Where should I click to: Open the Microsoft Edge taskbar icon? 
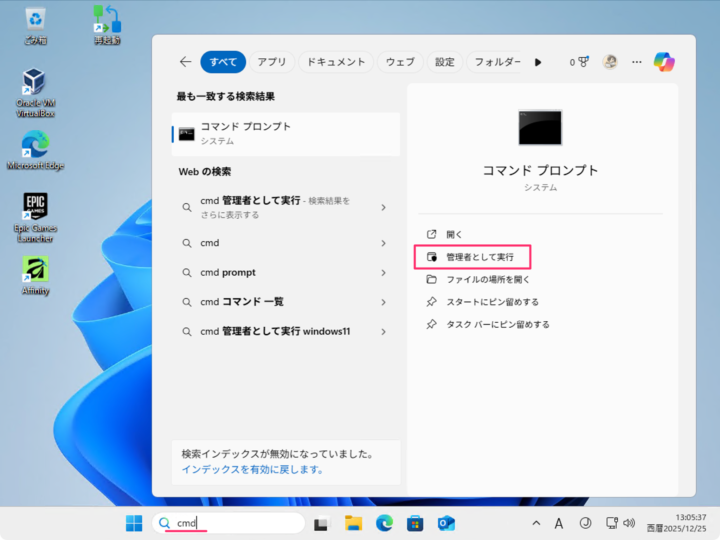384,523
